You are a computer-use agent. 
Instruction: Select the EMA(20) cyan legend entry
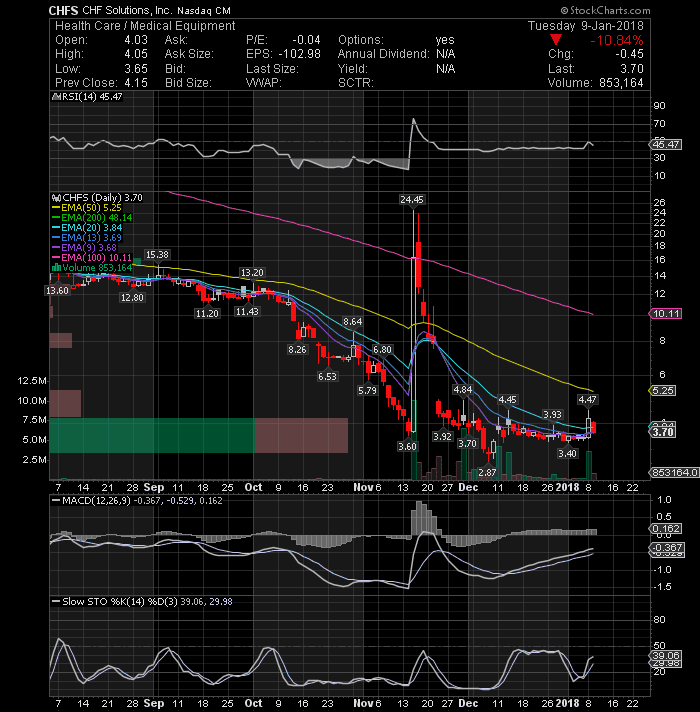coord(87,227)
